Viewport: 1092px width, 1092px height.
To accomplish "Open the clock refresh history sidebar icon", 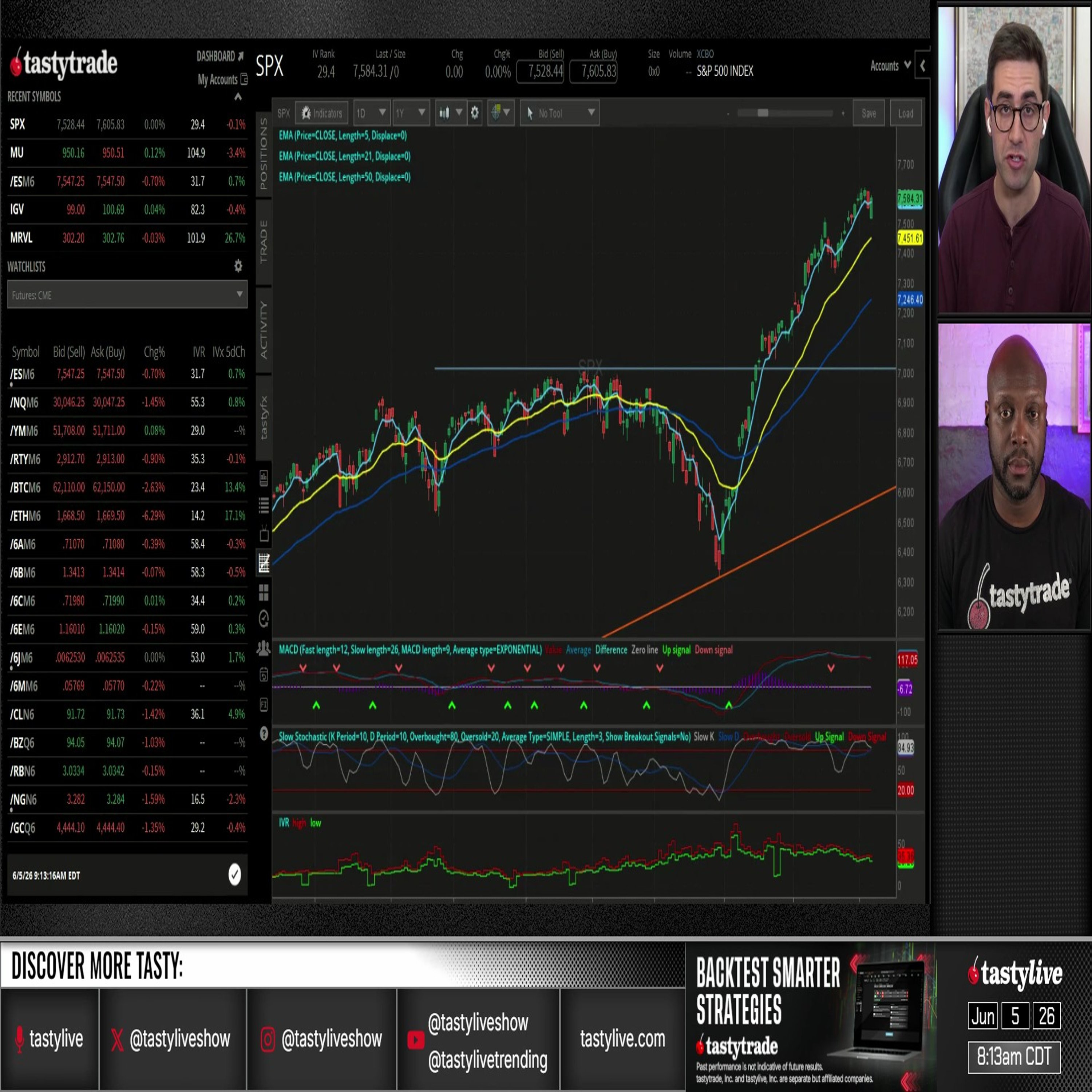I will point(264,619).
